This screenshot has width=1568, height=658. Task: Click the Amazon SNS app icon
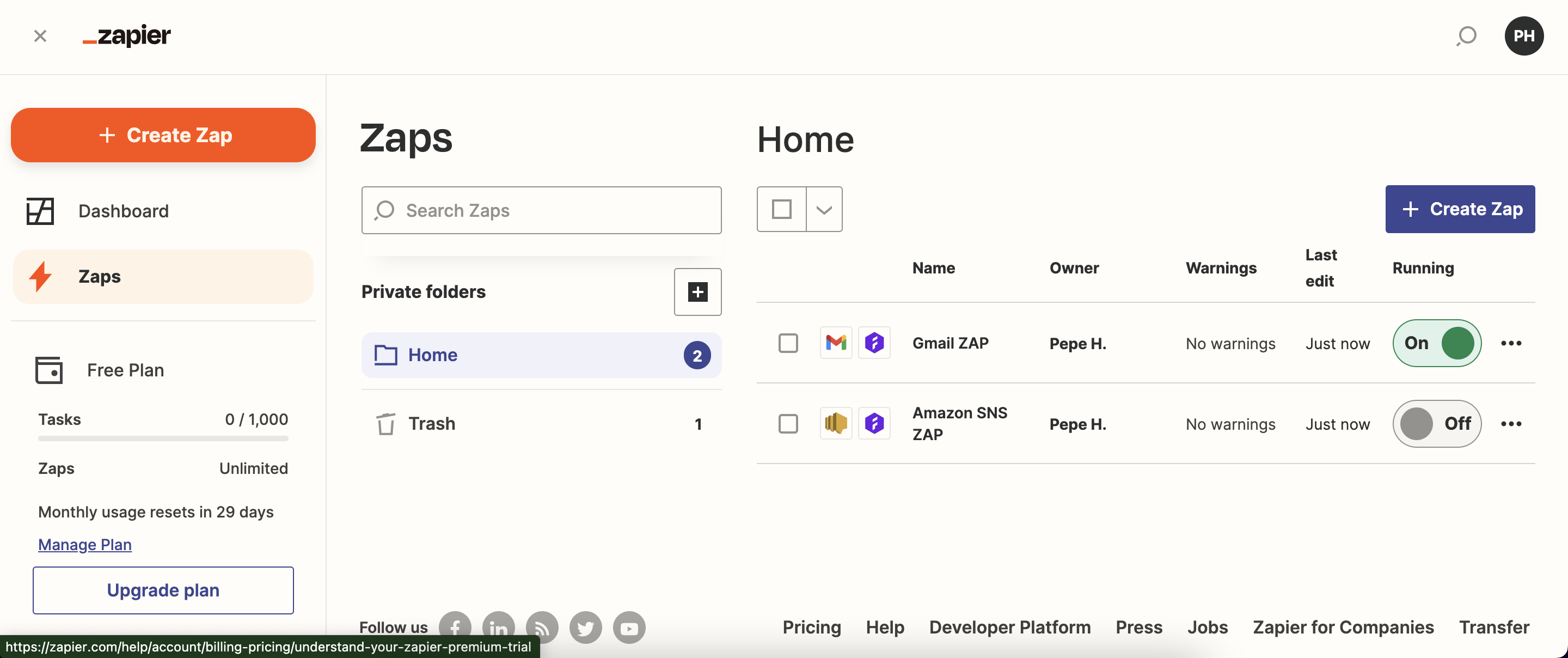coord(836,423)
